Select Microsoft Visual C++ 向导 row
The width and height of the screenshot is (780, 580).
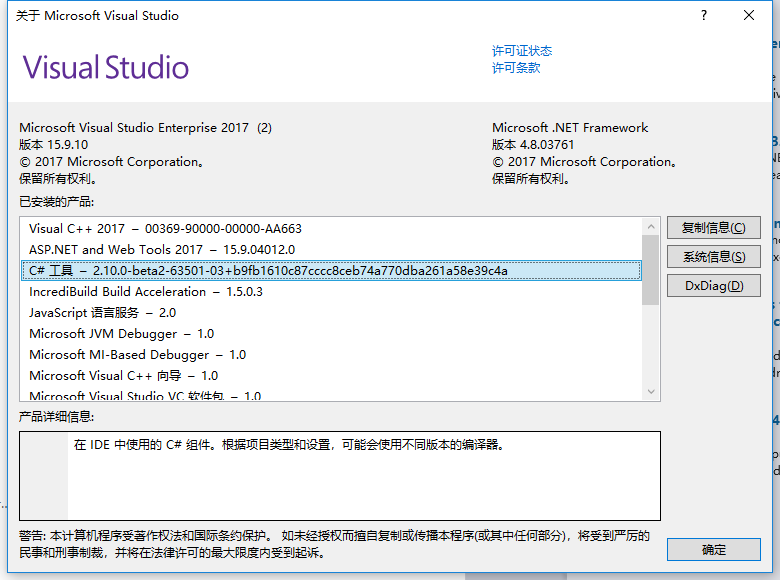click(x=331, y=376)
